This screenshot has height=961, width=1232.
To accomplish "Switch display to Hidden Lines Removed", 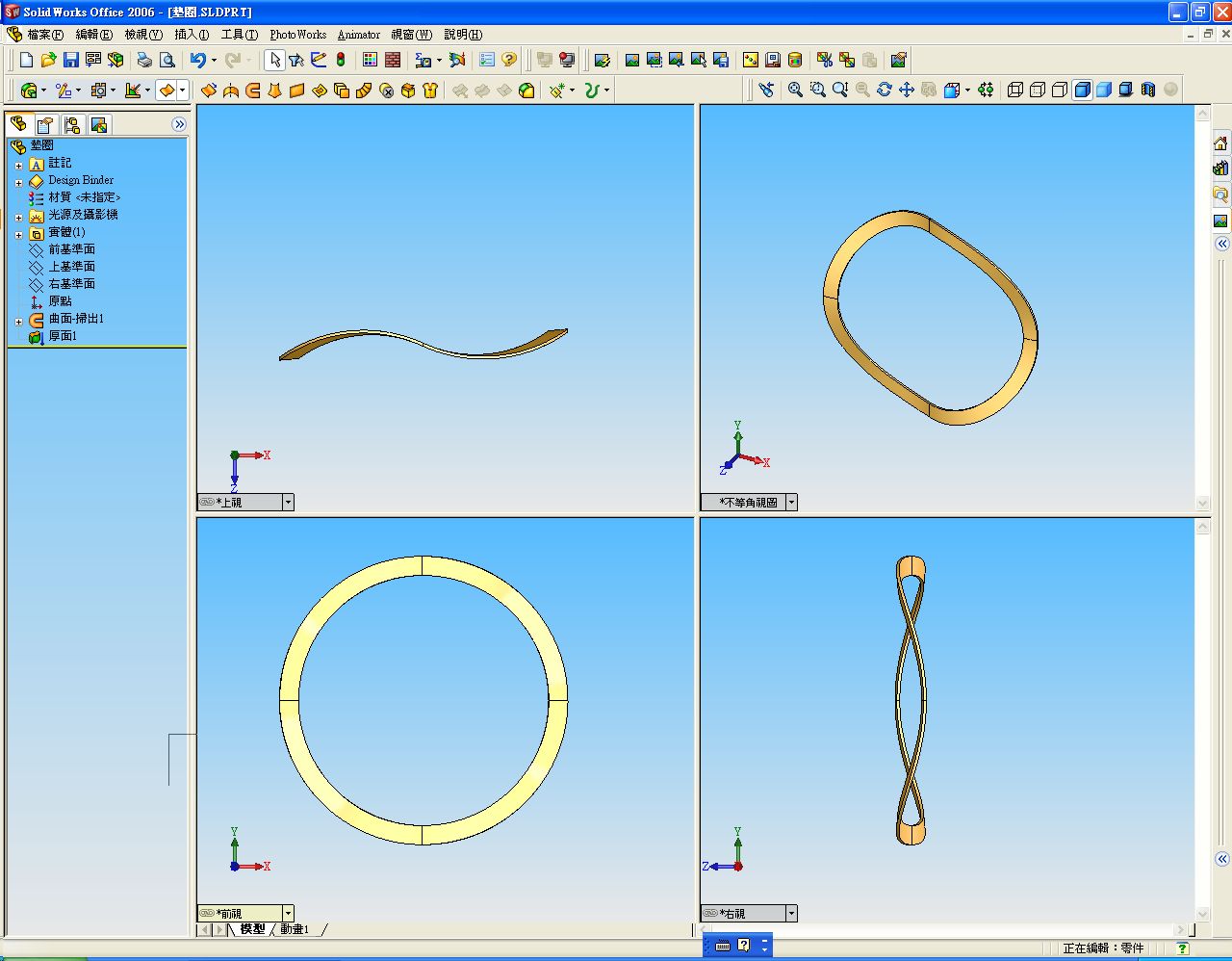I will 1060,90.
